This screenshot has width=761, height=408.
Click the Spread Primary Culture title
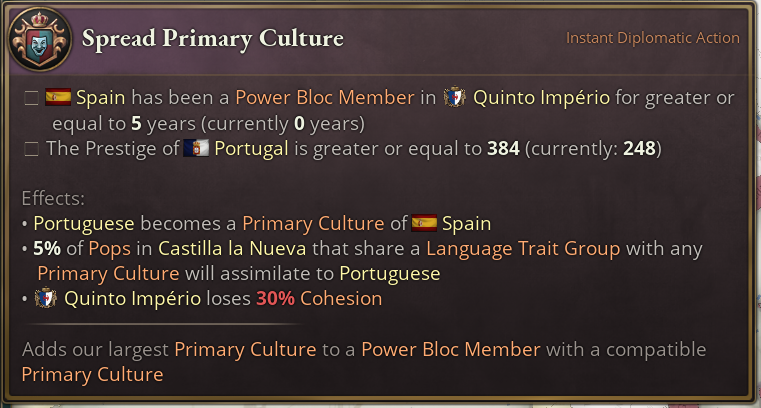[x=212, y=39]
